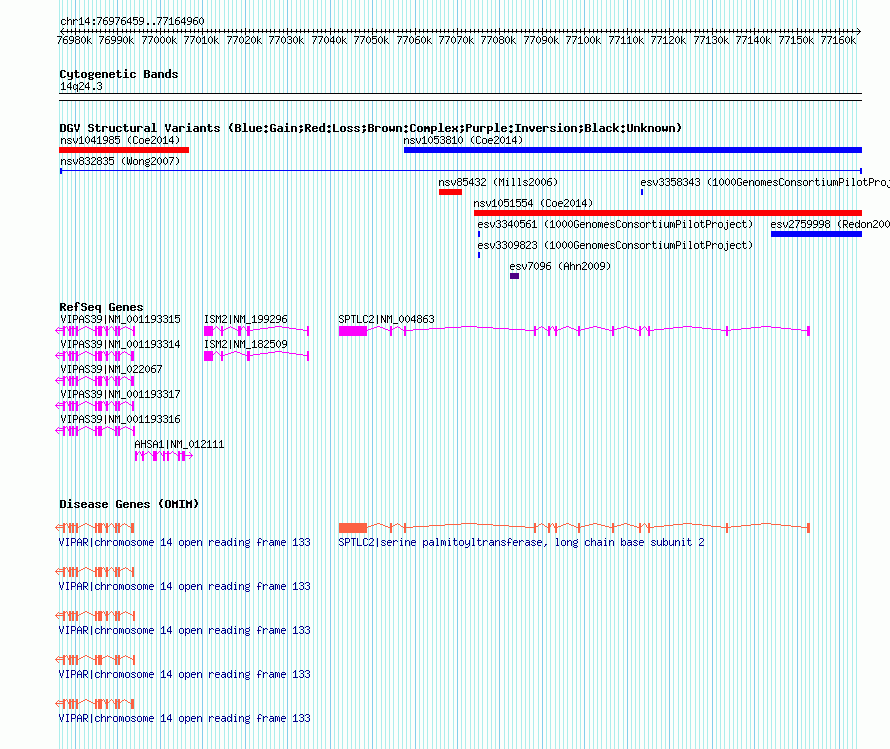
Task: Select the red nsv1051554 (Coe2014) bar
Action: pyautogui.click(x=668, y=213)
